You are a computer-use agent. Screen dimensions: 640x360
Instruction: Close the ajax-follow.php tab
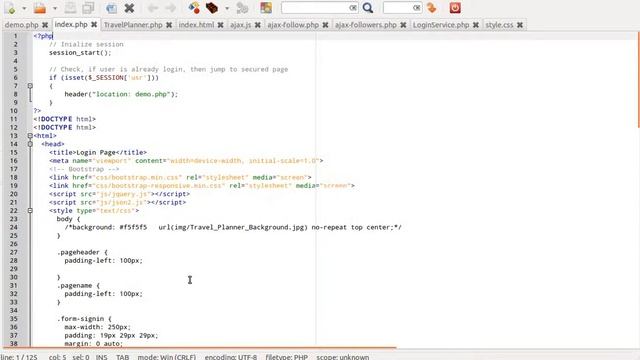(325, 25)
